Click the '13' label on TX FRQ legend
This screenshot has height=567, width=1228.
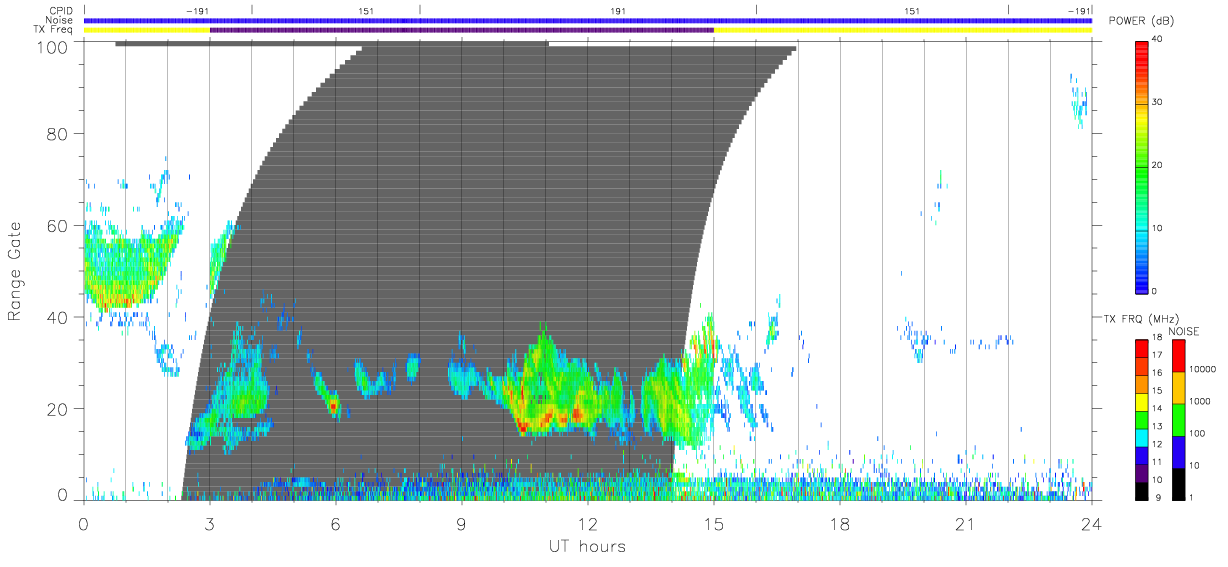pyautogui.click(x=1157, y=426)
